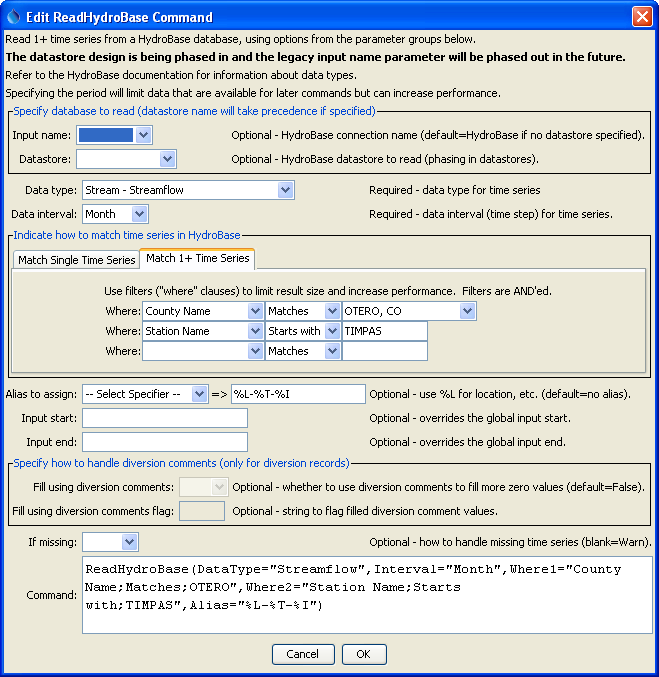Screen dimensions: 659x677
Task: Change the Data interval Month dropdown
Action: [139, 214]
